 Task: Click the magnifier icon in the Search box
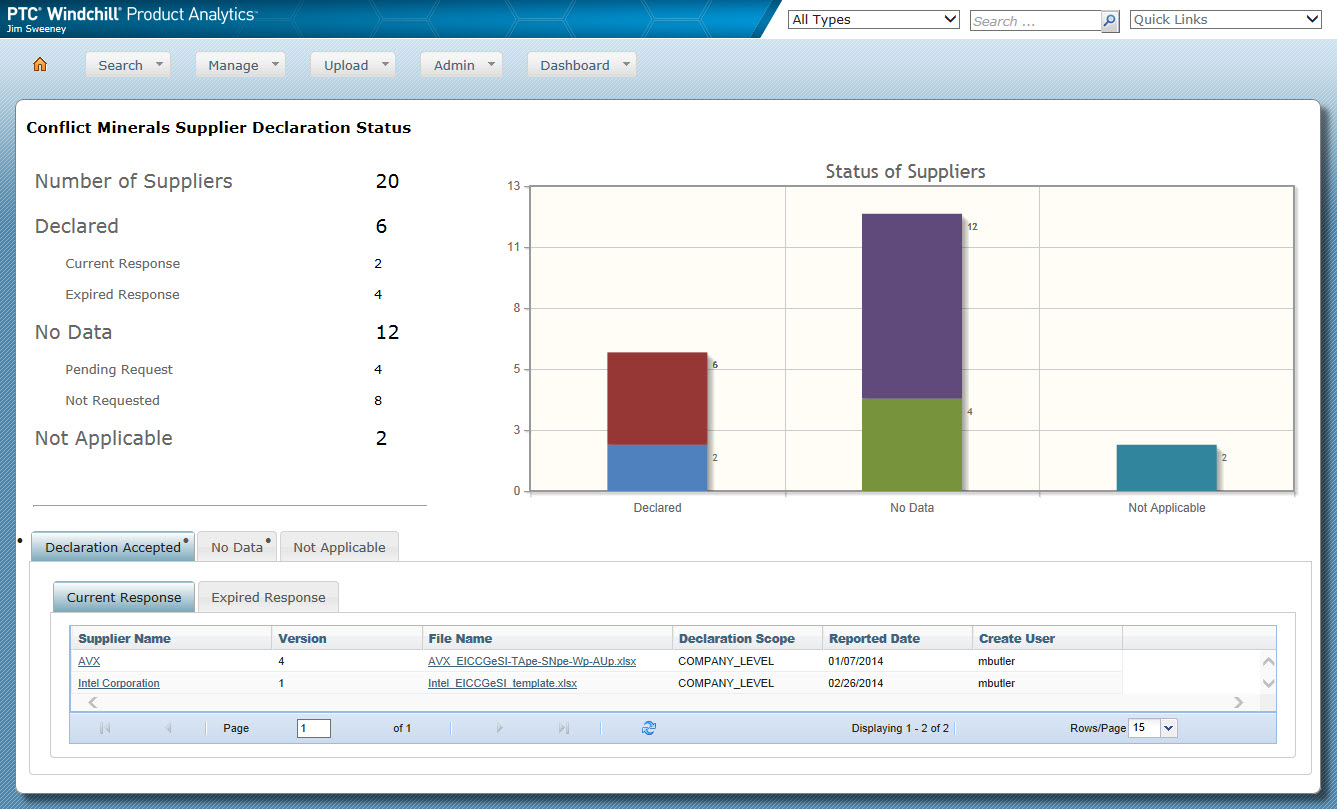click(1109, 19)
